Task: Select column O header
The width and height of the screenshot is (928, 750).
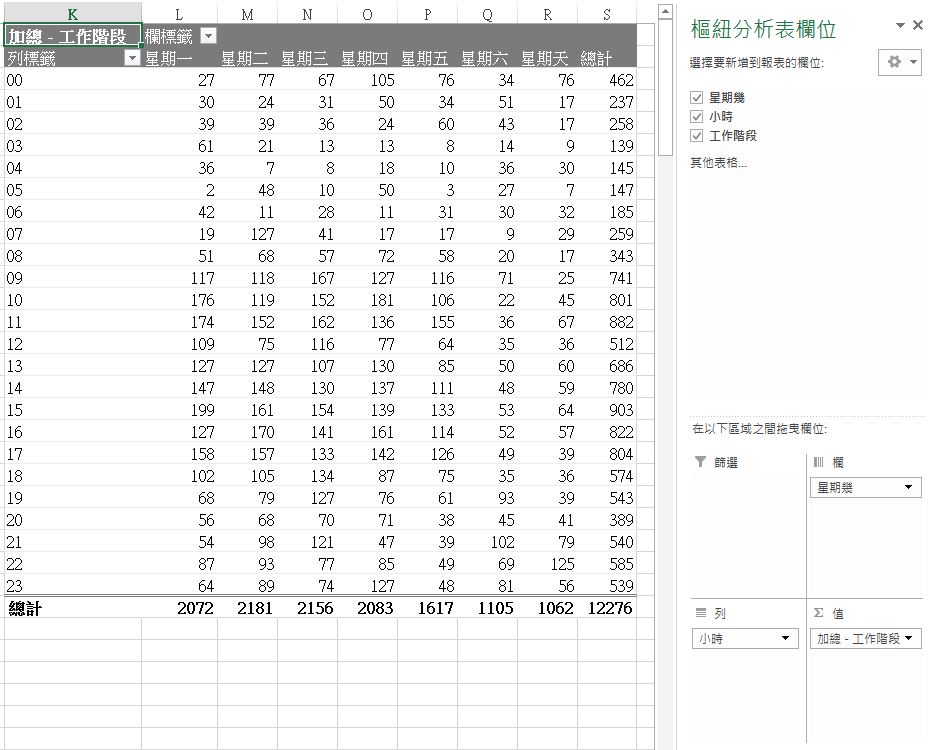Action: (368, 14)
